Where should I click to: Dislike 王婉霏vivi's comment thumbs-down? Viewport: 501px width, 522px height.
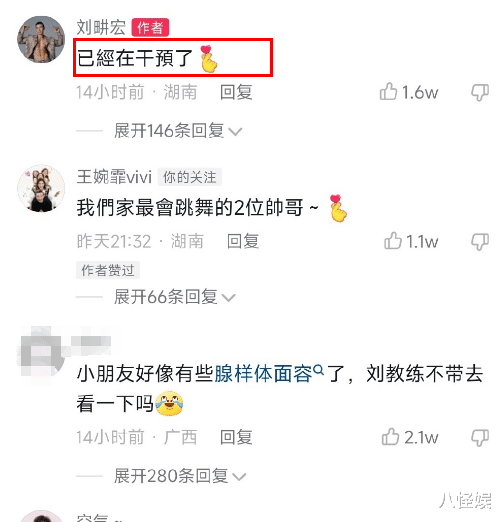pos(480,241)
